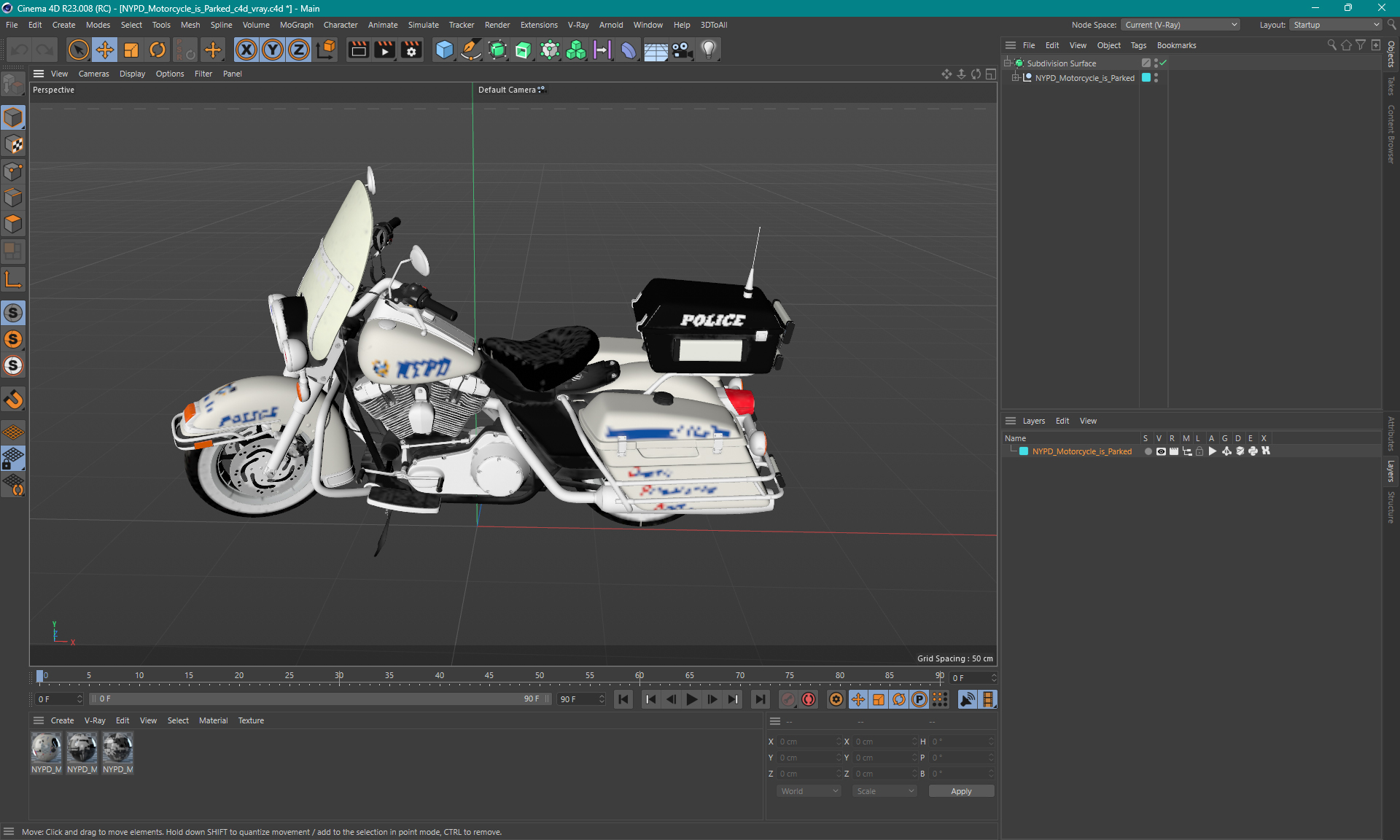Expand the NYPD_Motorcycle_is_Parked object

pyautogui.click(x=1015, y=78)
